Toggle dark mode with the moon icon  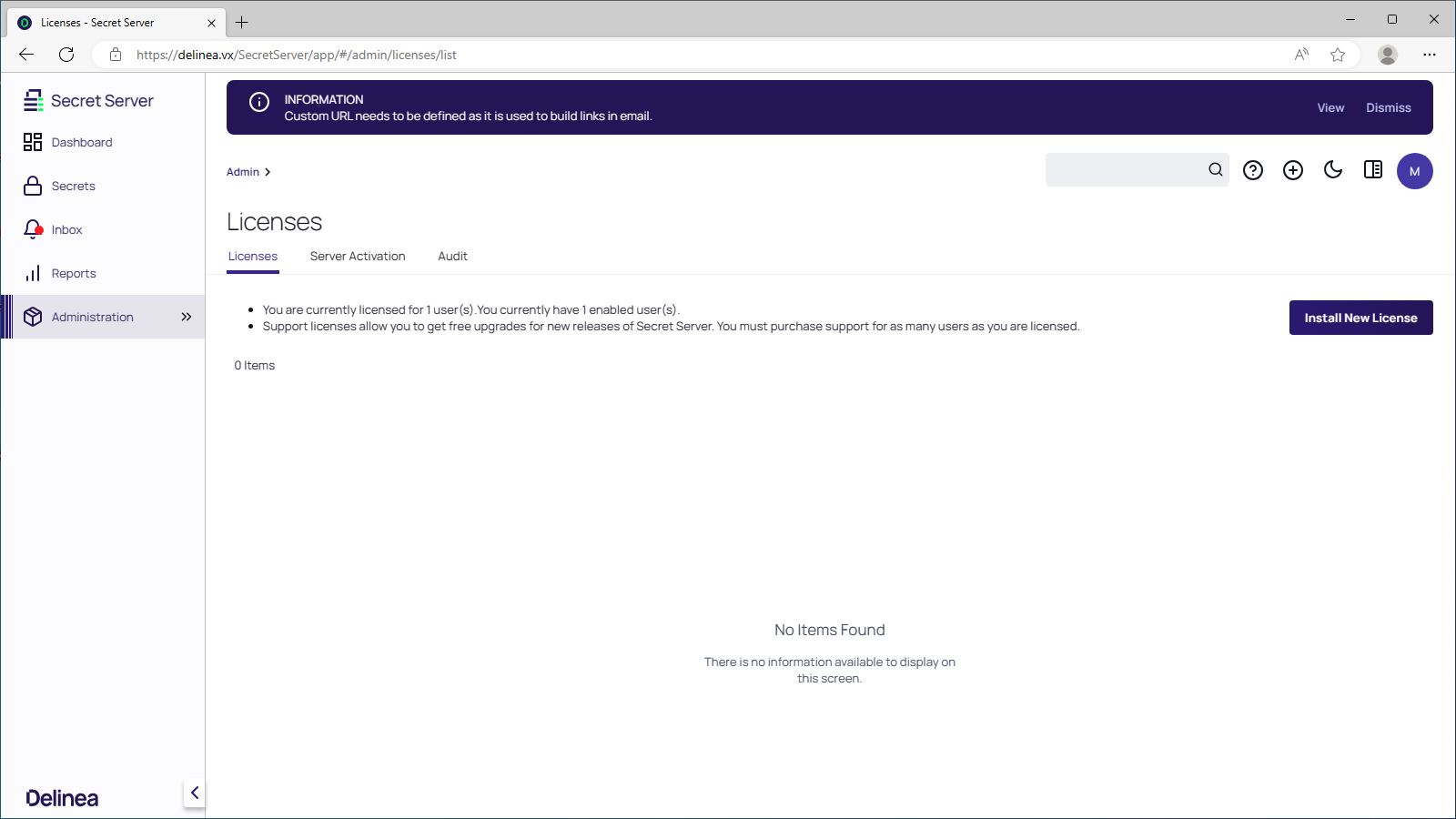[x=1332, y=170]
